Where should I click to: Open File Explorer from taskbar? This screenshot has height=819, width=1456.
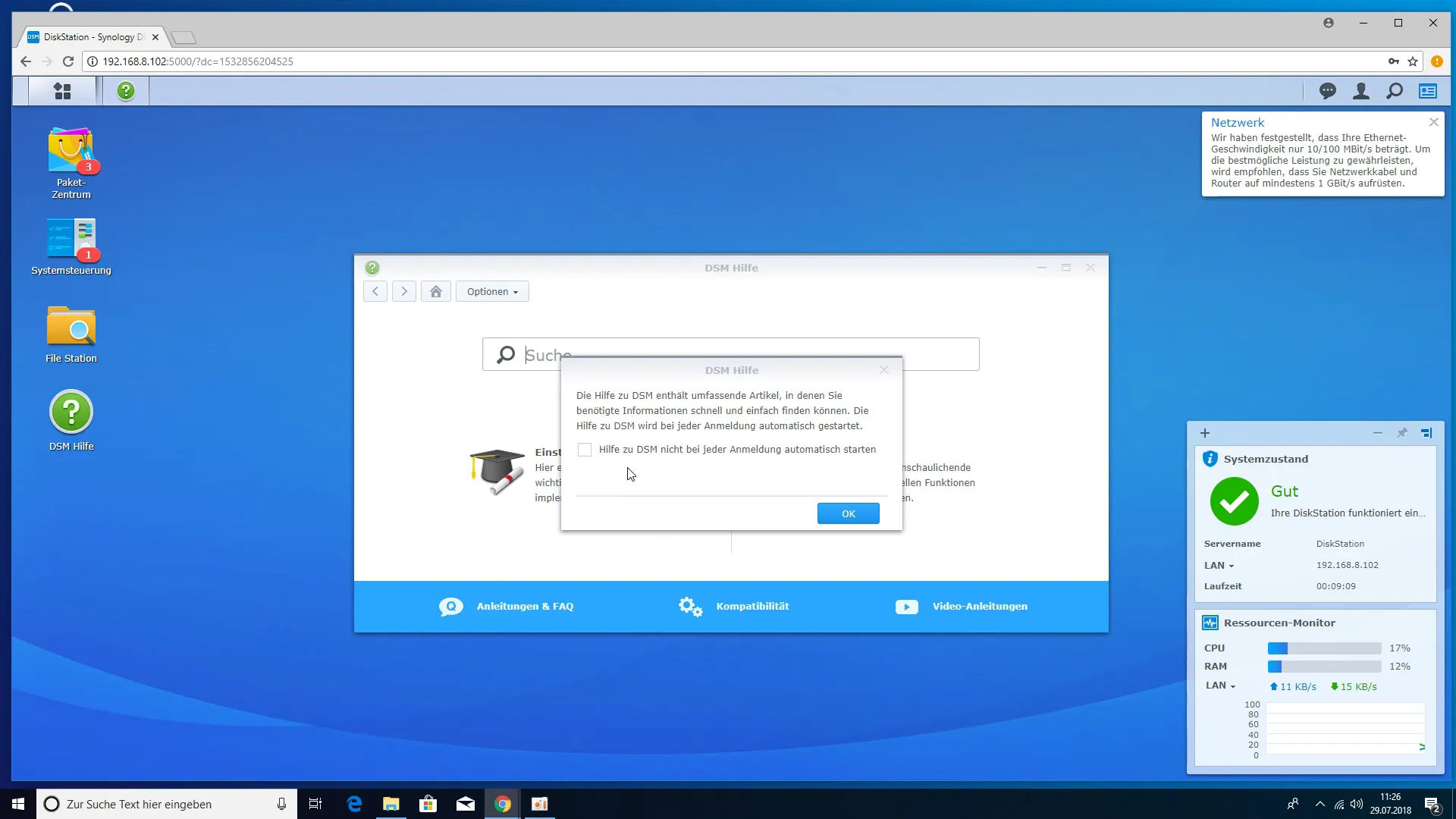391,804
